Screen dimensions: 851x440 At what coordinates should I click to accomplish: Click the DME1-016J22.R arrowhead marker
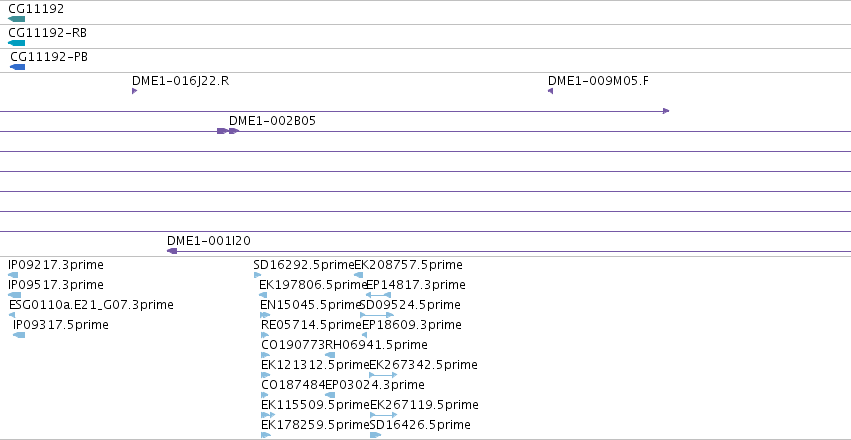click(x=135, y=91)
